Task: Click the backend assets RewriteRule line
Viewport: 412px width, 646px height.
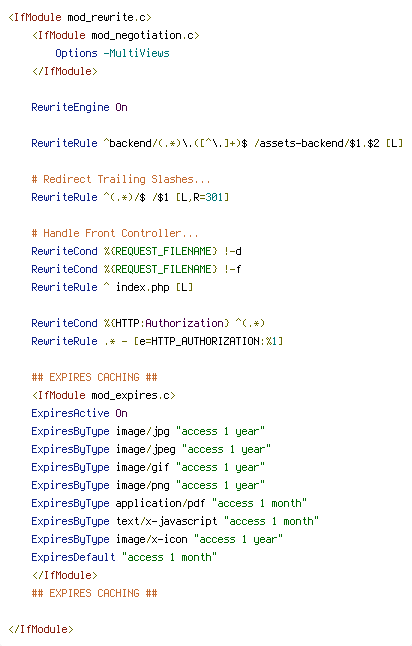Action: tap(217, 143)
